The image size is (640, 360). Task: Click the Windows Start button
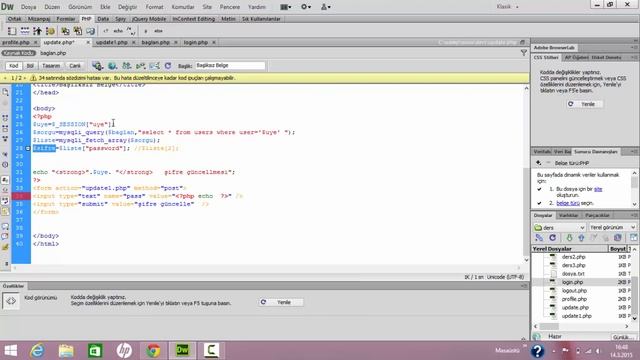pyautogui.click(x=11, y=351)
